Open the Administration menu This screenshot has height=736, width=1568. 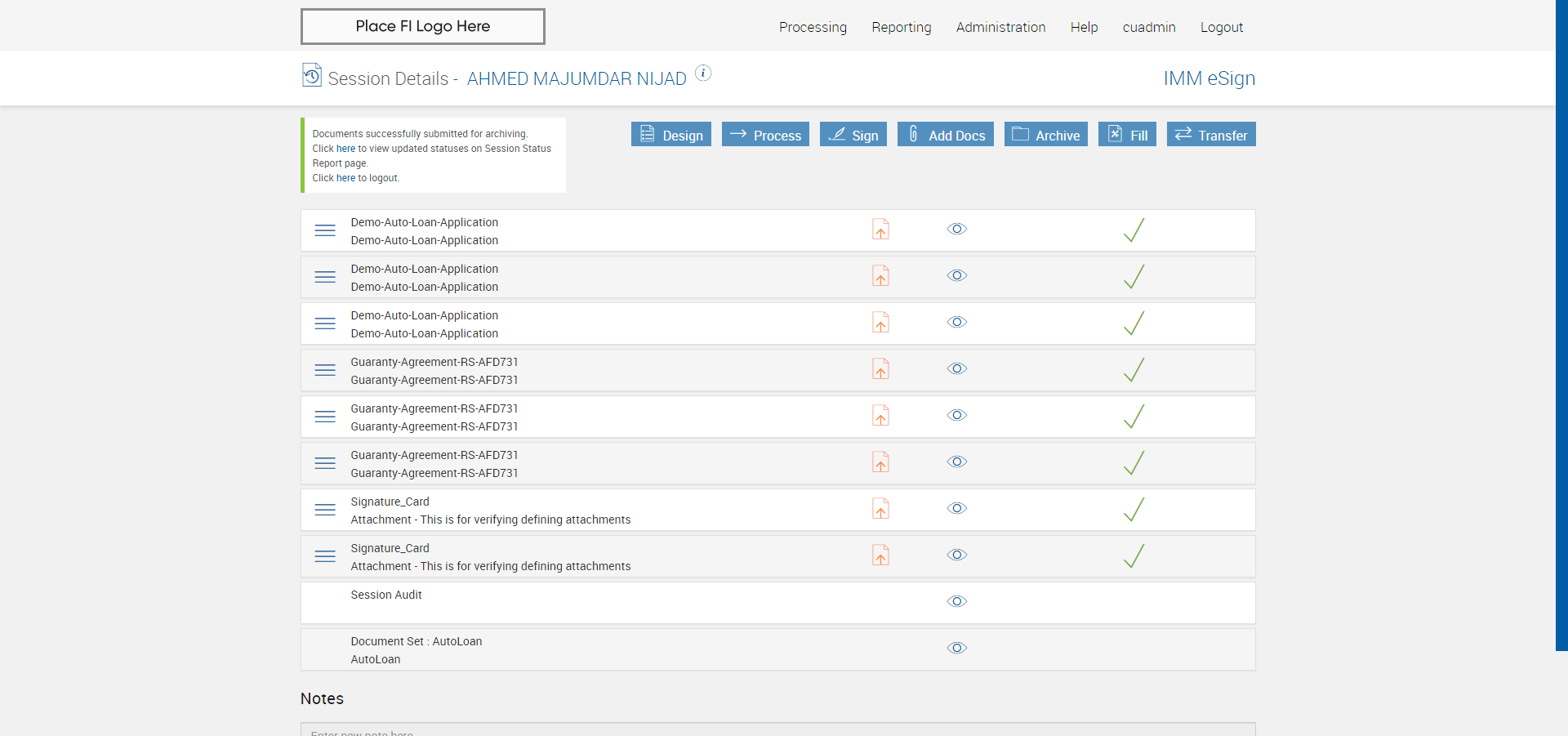pos(1000,27)
